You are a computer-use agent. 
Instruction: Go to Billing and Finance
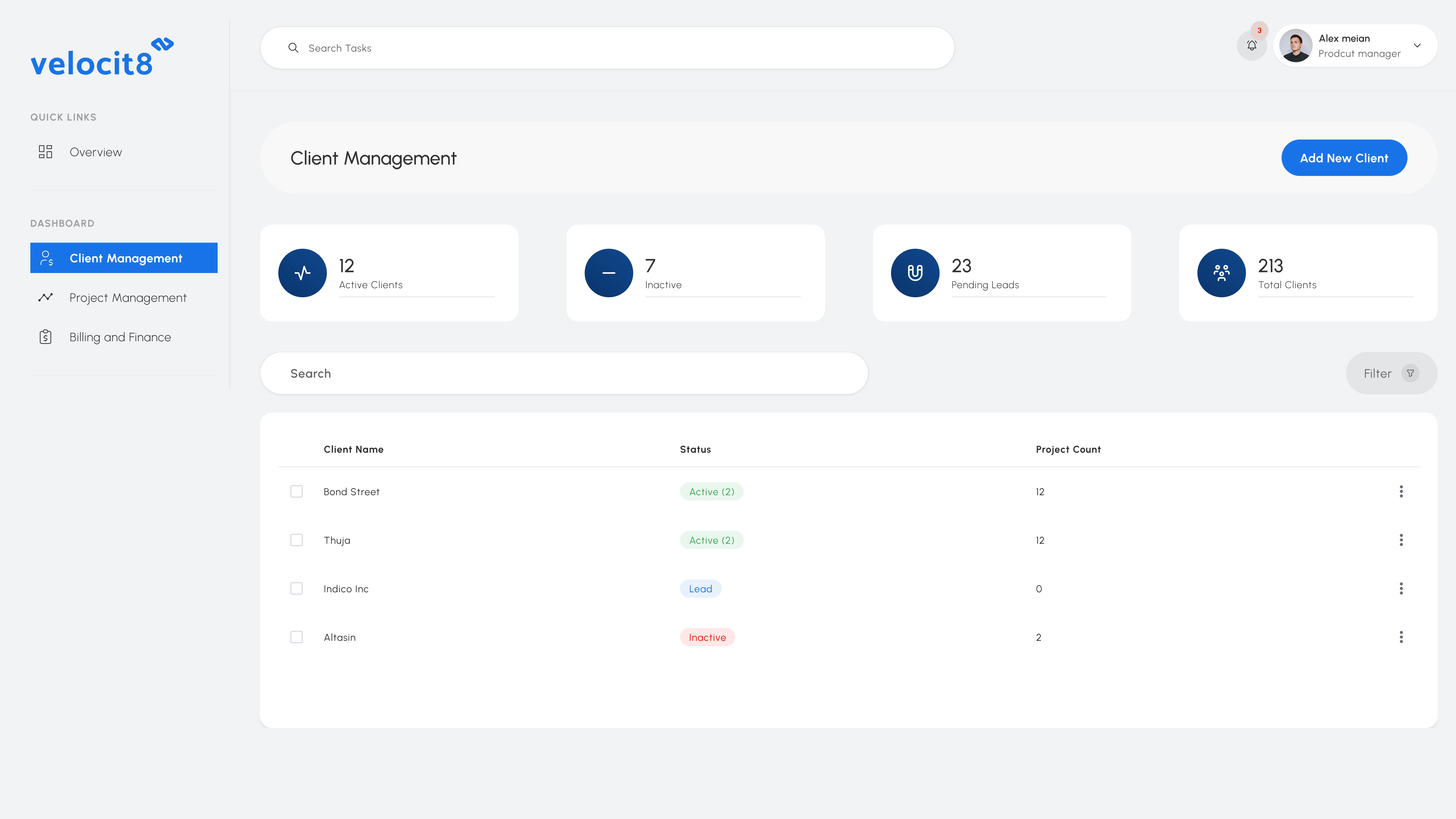click(120, 337)
